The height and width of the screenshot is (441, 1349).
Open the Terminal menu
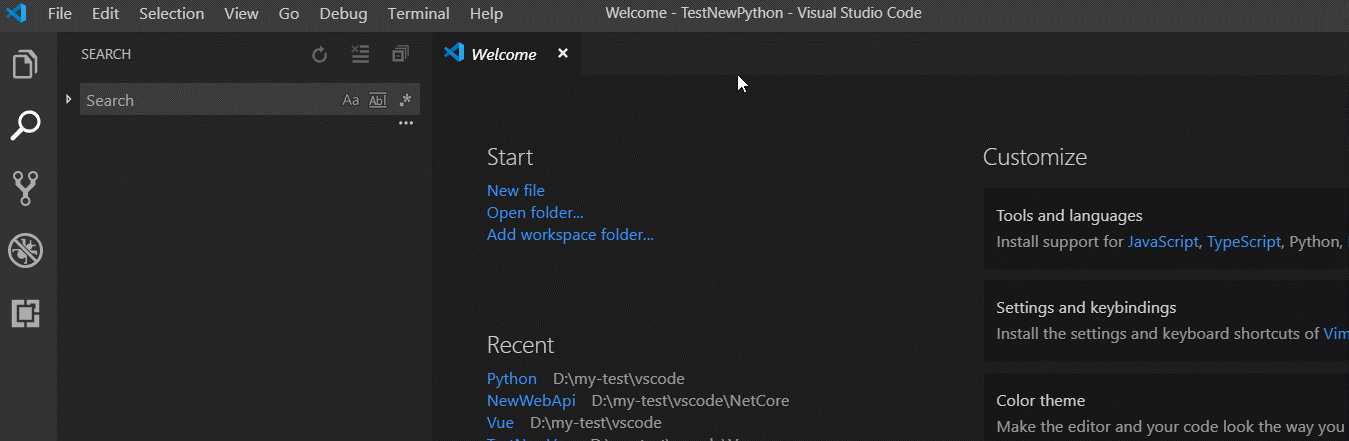click(419, 14)
